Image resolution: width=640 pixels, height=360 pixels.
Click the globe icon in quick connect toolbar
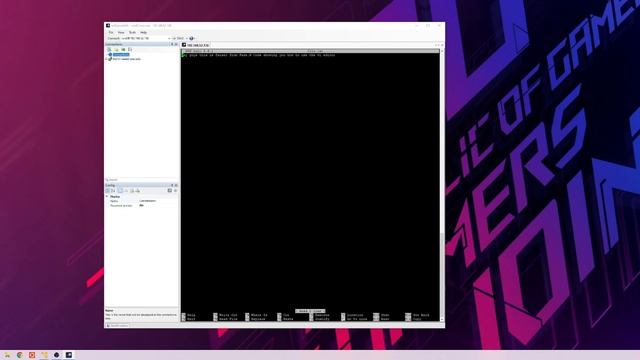(191, 38)
